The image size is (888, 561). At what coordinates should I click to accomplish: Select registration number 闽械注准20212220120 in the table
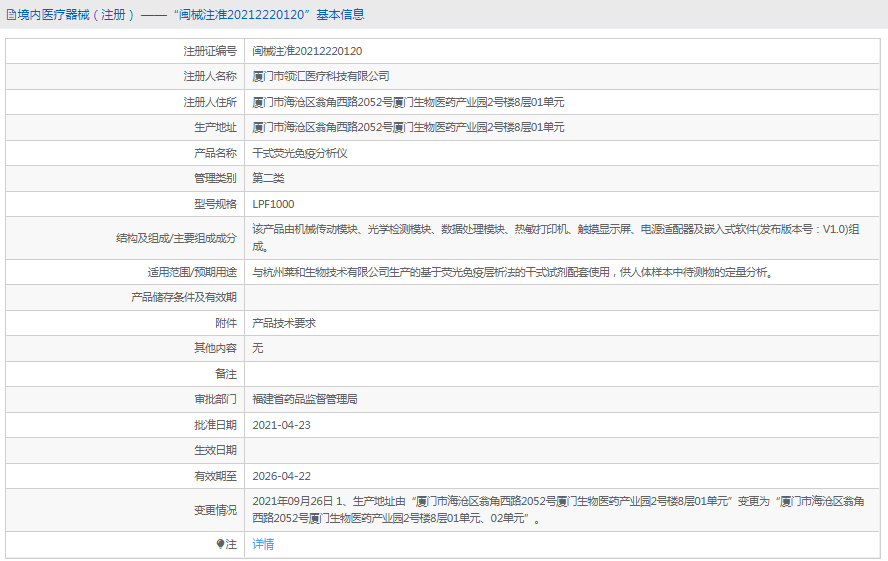click(307, 51)
